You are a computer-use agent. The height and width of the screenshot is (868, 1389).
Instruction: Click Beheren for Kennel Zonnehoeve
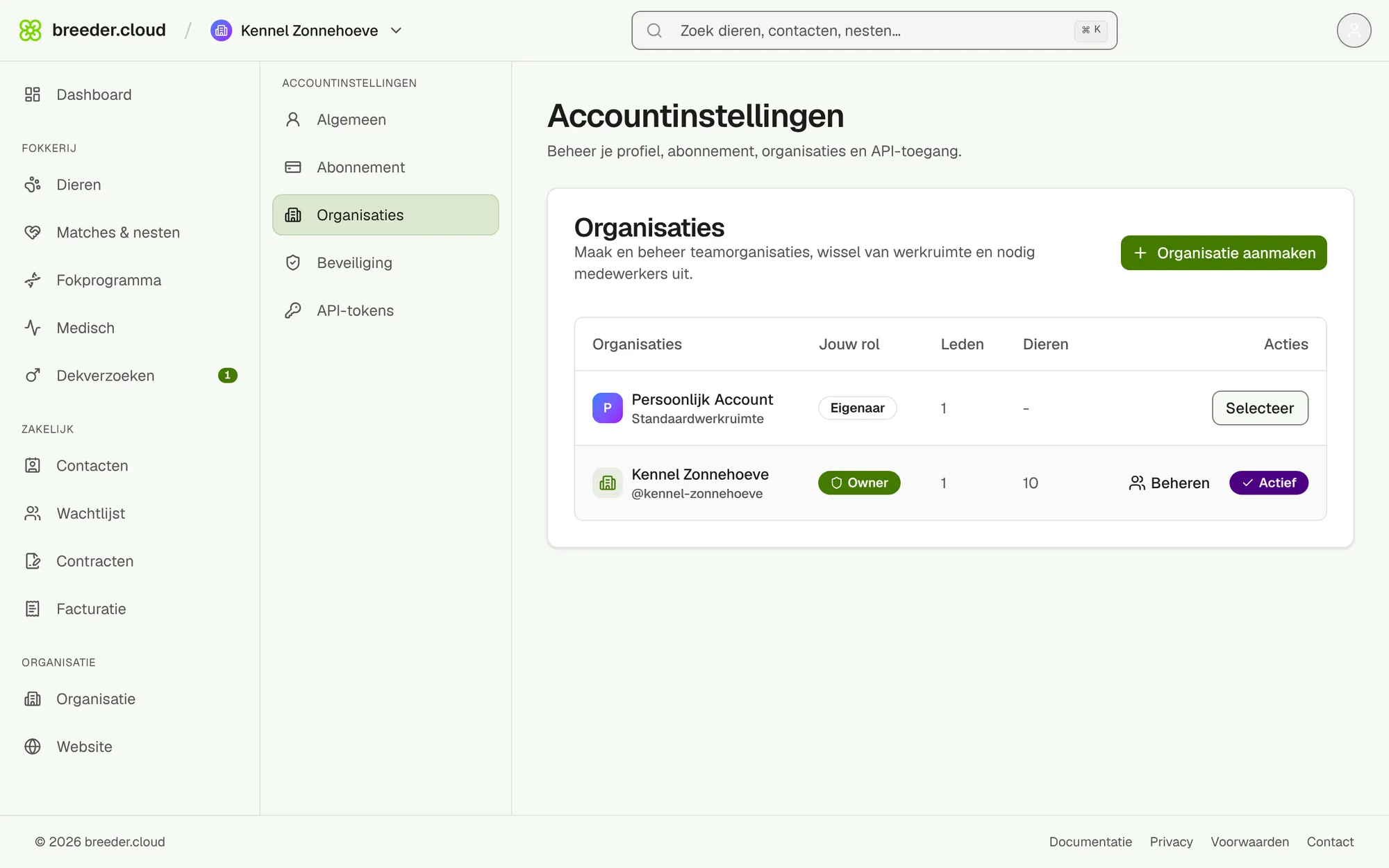point(1170,483)
